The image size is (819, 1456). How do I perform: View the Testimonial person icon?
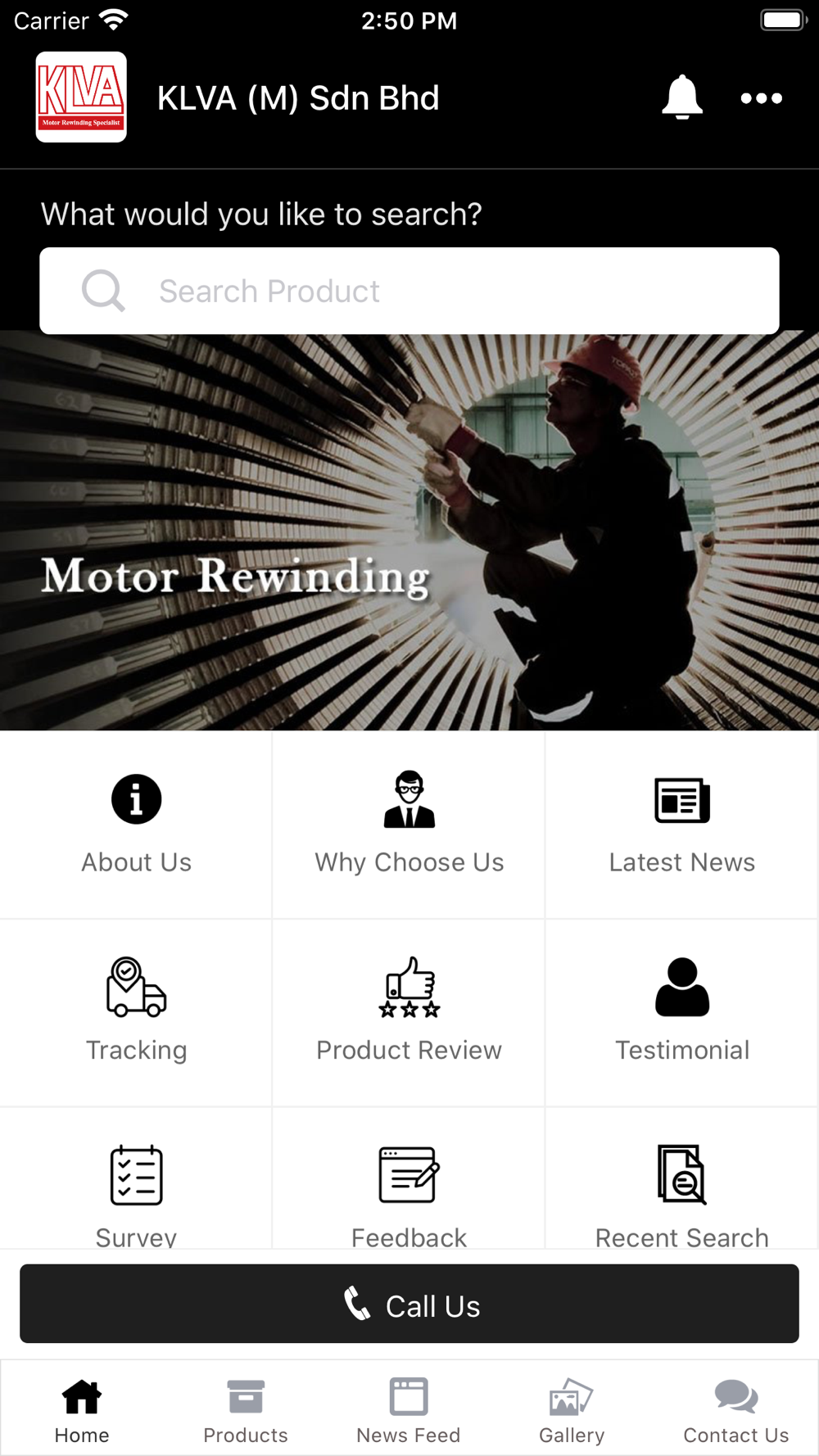coord(682,987)
